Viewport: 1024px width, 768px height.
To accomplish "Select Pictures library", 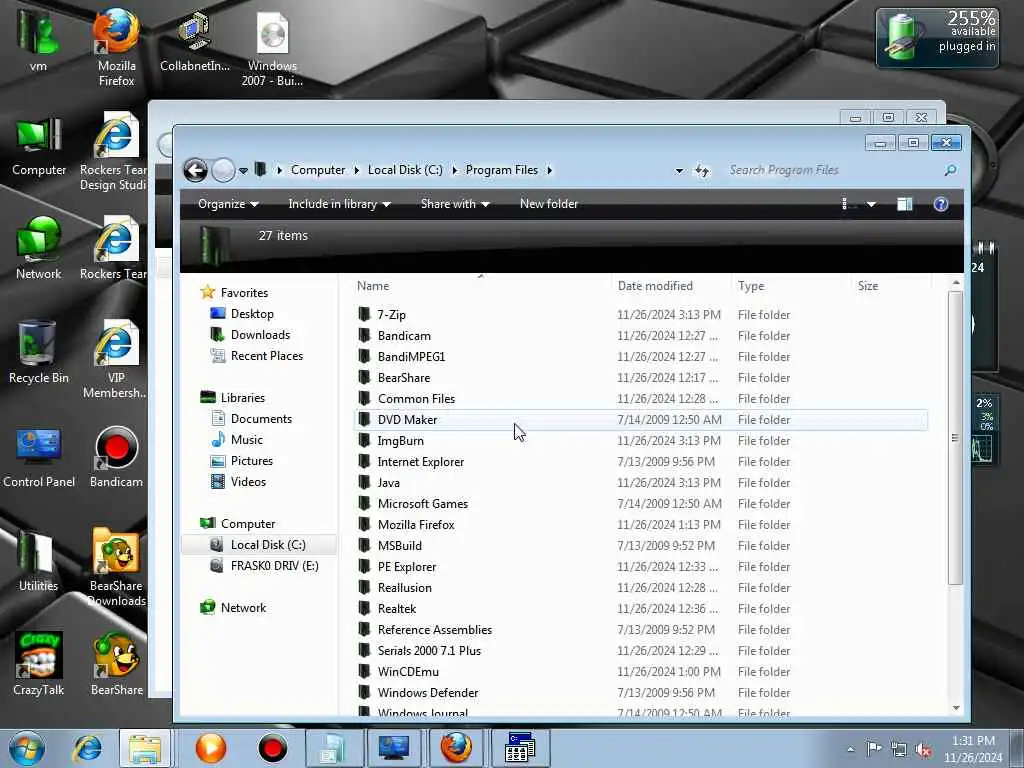I will coord(251,460).
